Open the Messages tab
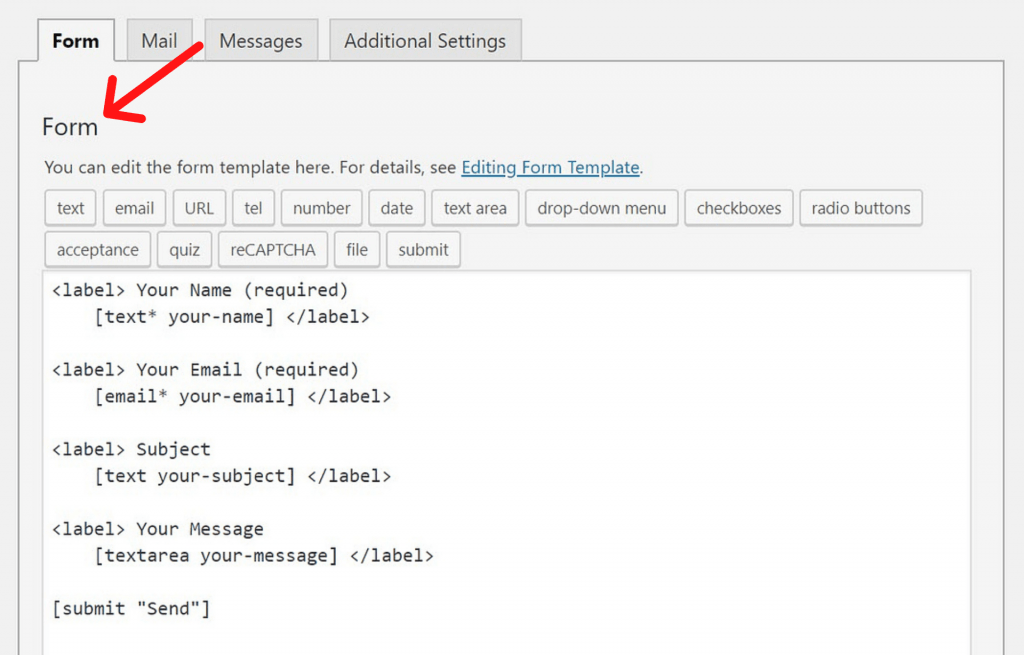The width and height of the screenshot is (1024, 655). 261,40
